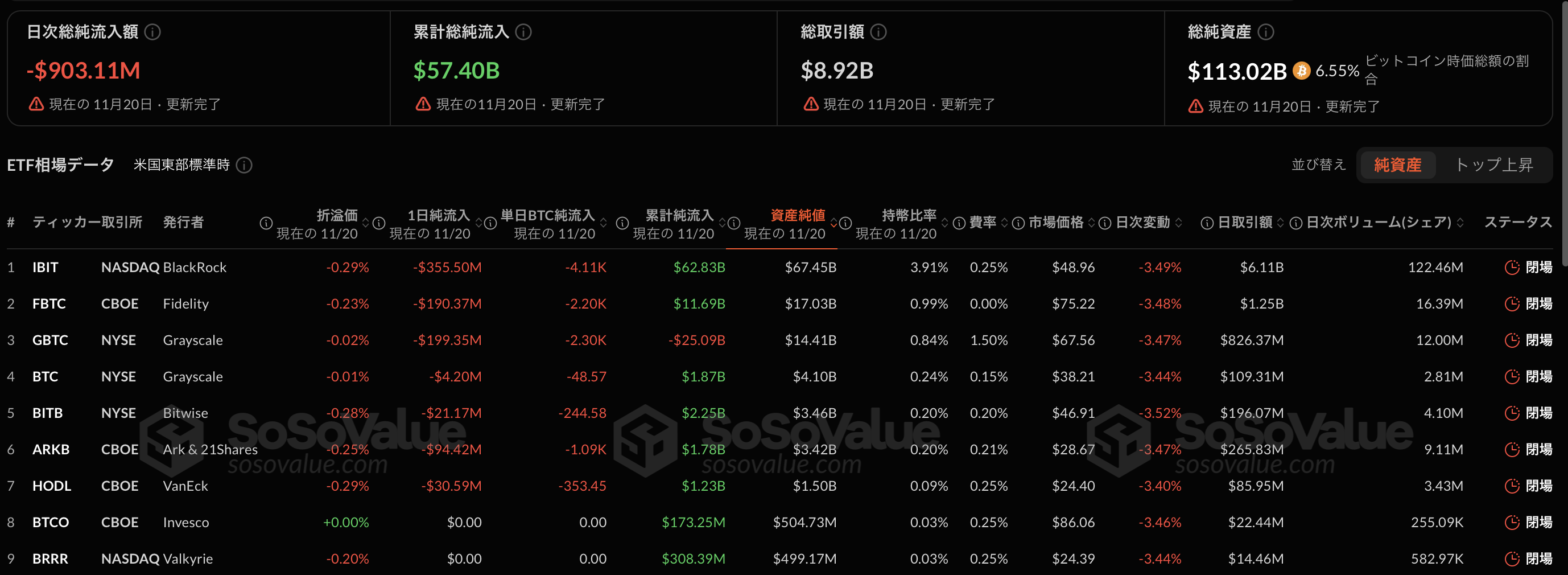Sort by 費率 column arrows

click(1004, 223)
